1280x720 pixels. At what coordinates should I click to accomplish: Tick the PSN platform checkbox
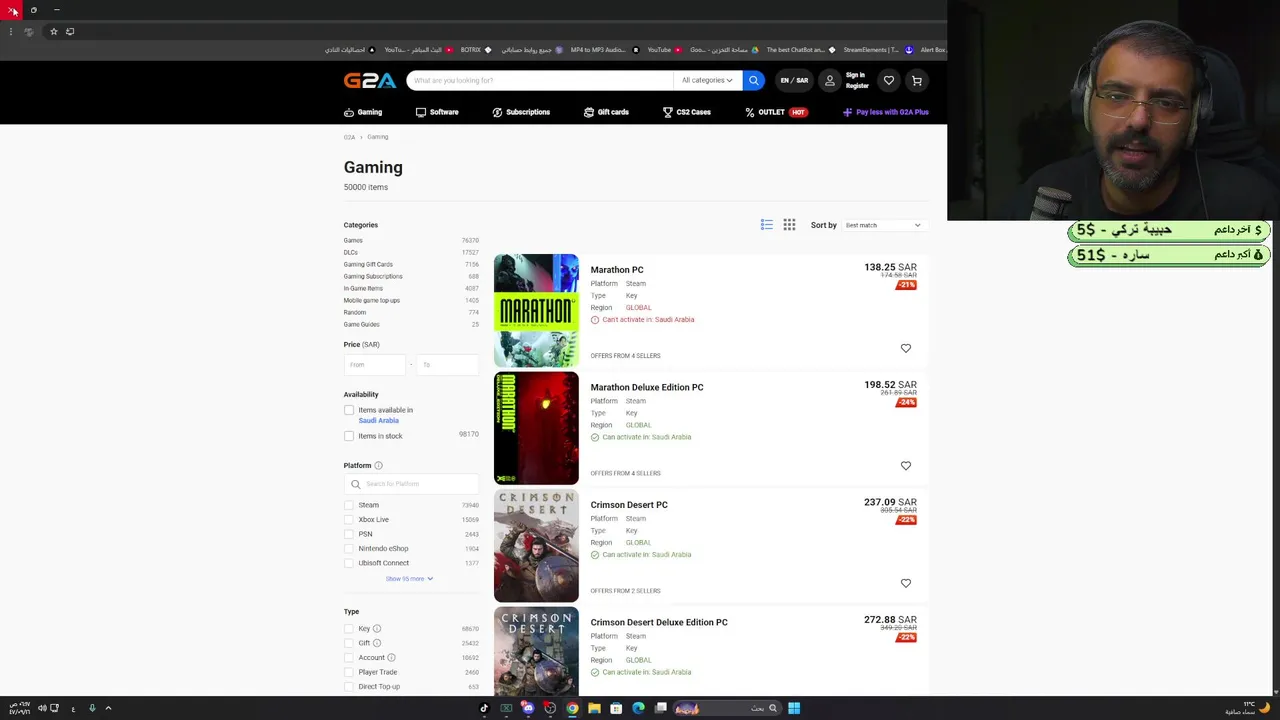click(x=349, y=534)
